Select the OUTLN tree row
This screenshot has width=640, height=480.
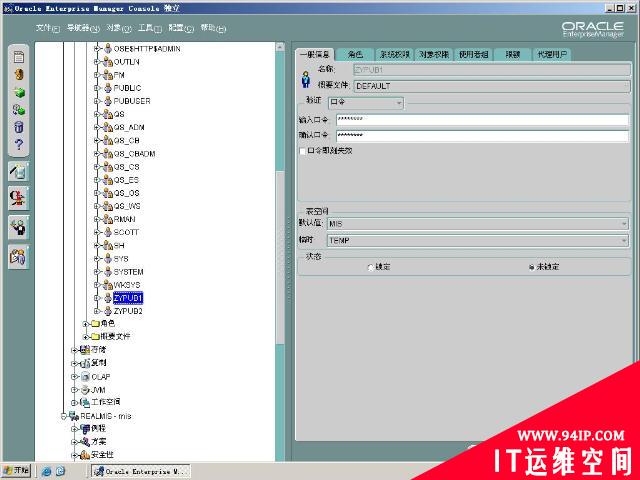[127, 62]
